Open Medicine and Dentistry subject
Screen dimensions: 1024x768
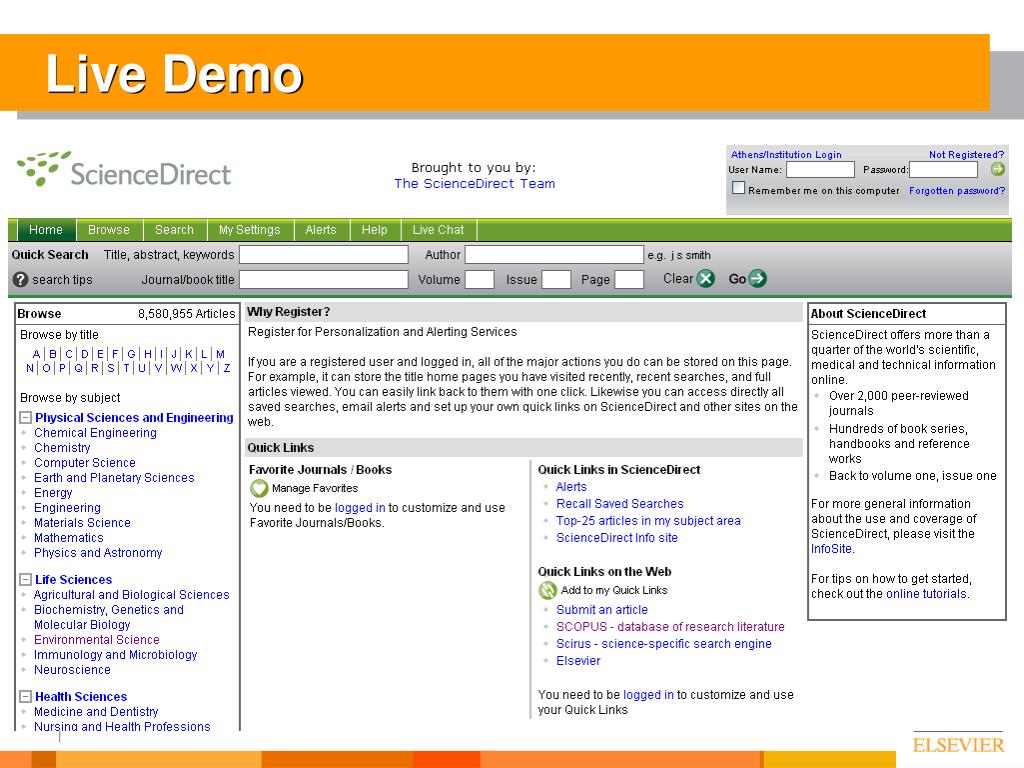pyautogui.click(x=96, y=712)
